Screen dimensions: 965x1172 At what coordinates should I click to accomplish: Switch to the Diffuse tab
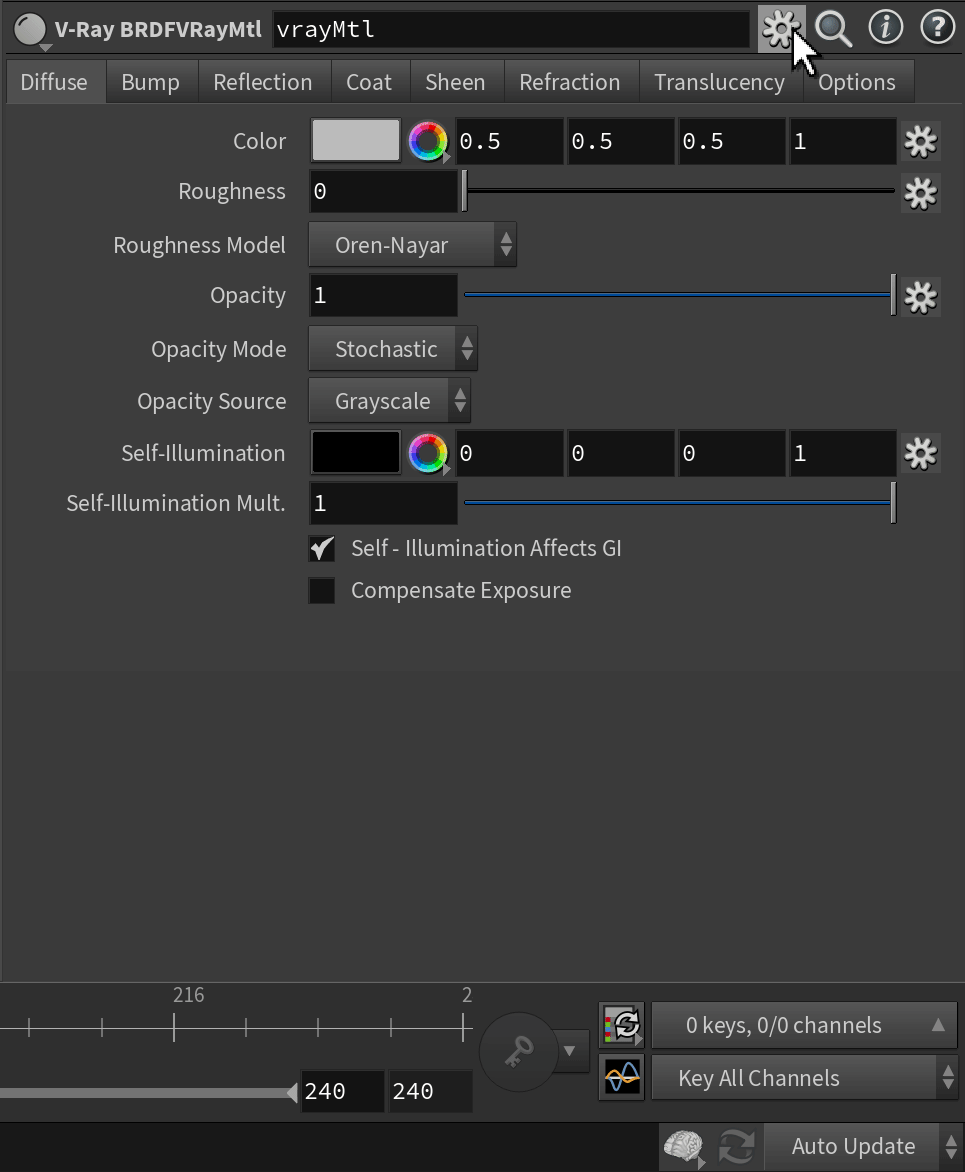pyautogui.click(x=54, y=82)
